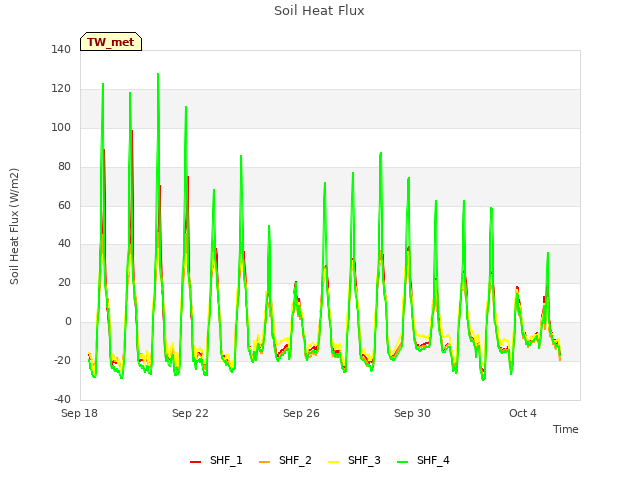Click the Sep 30 x-axis label

coord(412,413)
